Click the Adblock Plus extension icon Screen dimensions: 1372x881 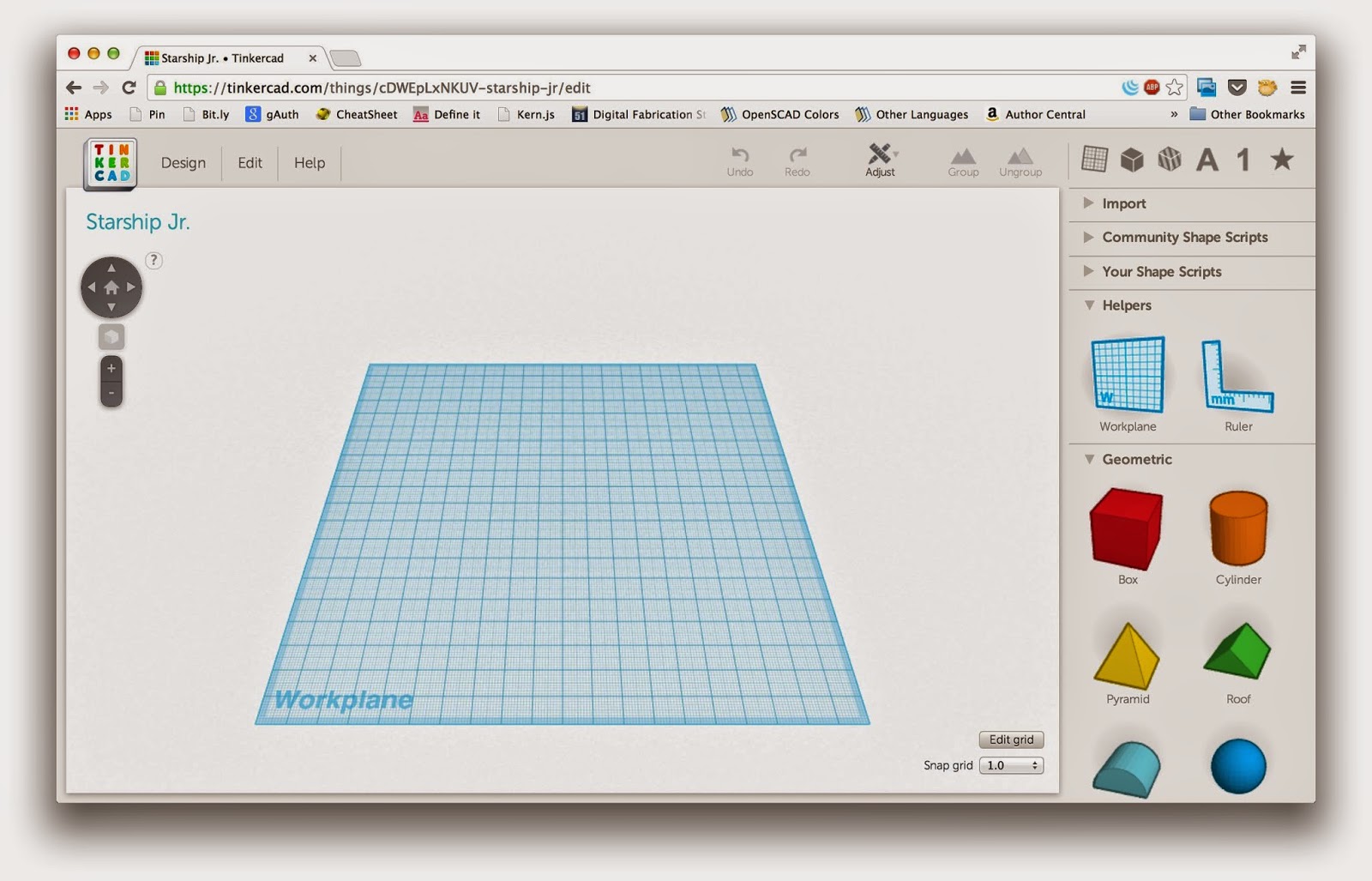[x=1152, y=87]
